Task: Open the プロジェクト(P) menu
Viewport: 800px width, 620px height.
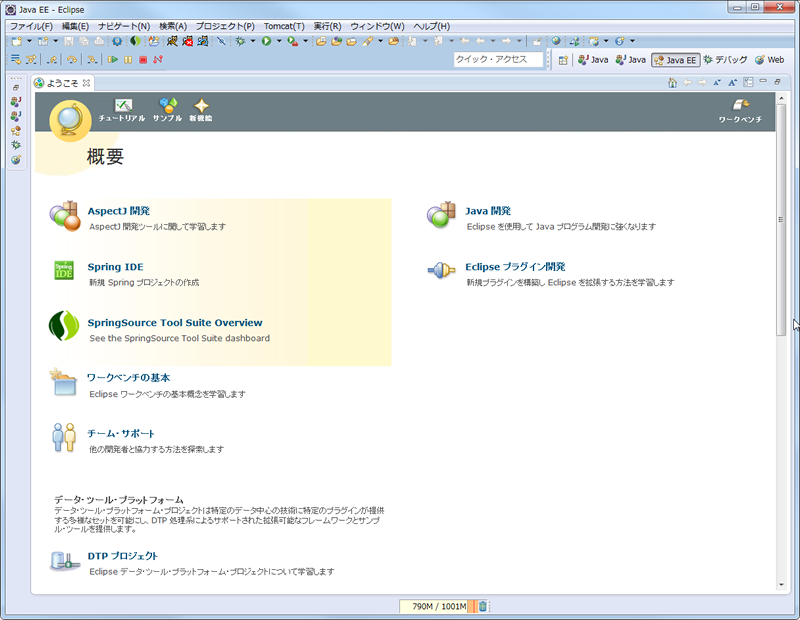Action: [225, 26]
